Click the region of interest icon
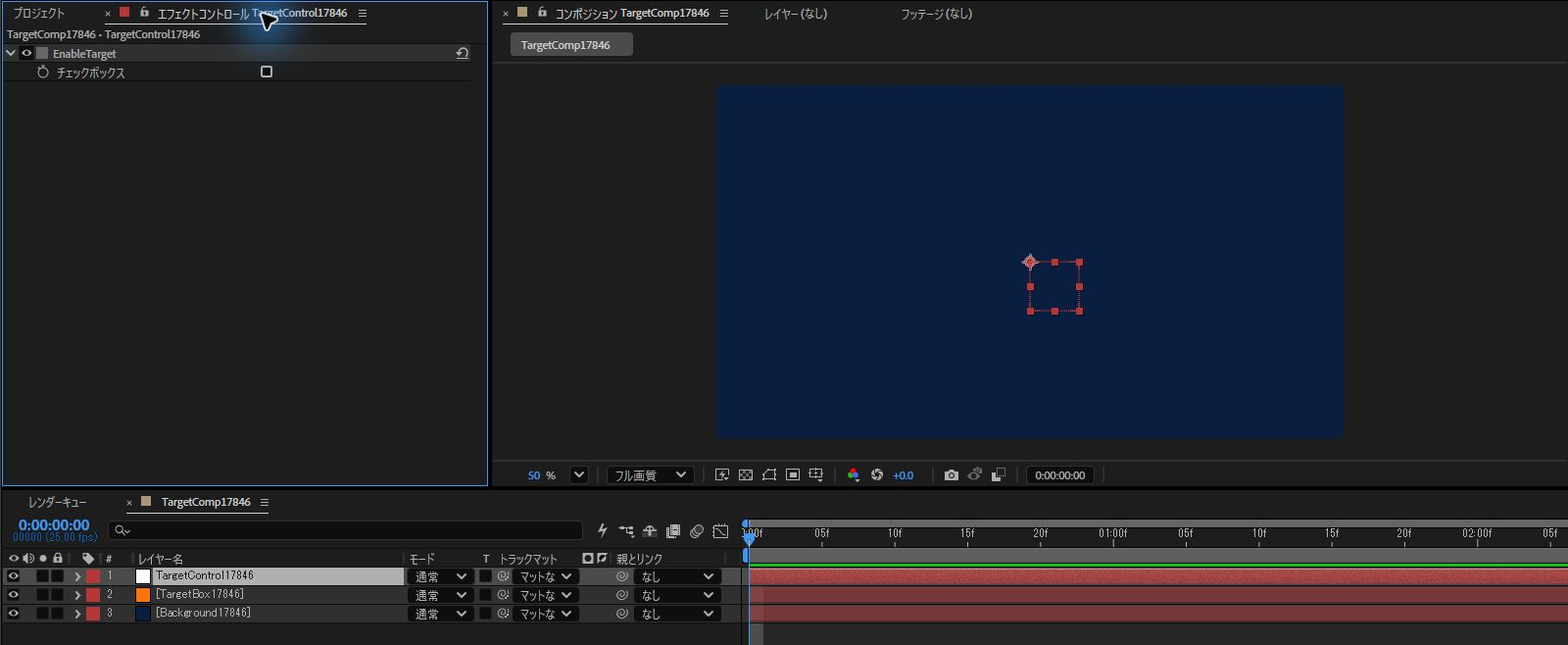This screenshot has height=645, width=1568. coord(793,475)
